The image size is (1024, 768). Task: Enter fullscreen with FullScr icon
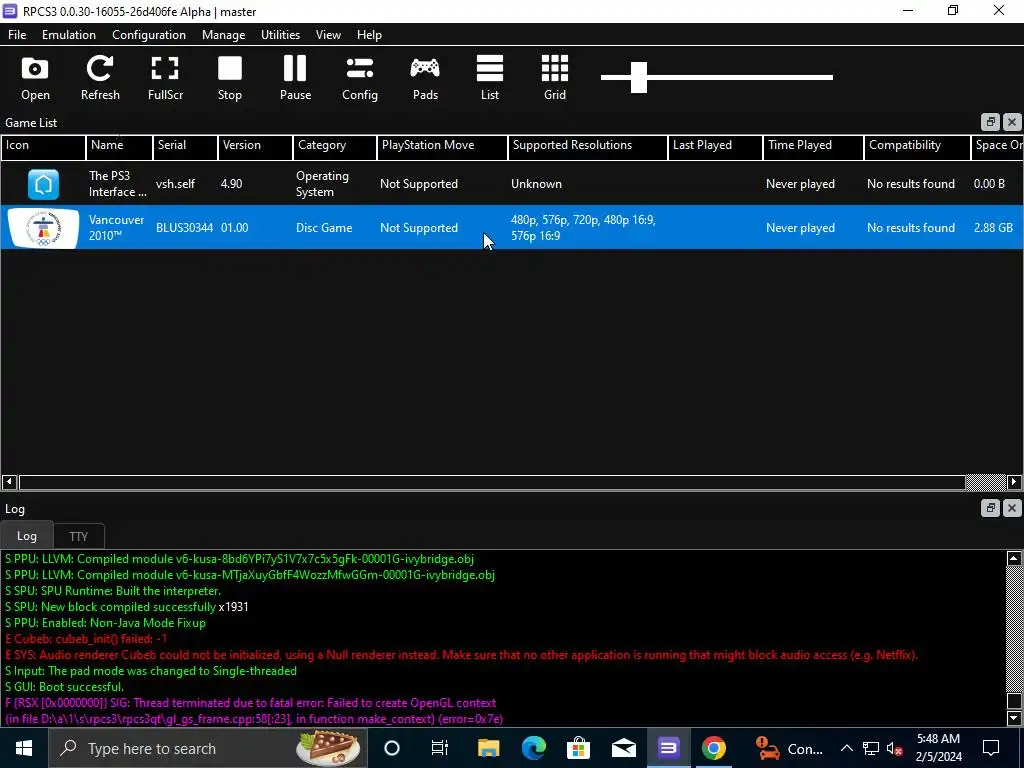(165, 78)
